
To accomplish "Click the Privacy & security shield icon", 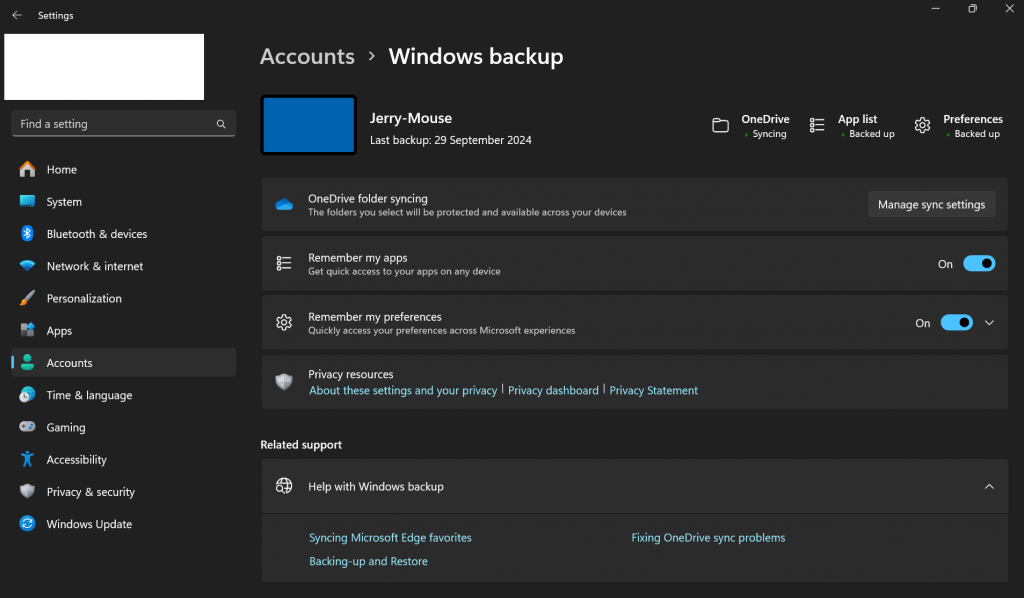I will [27, 491].
